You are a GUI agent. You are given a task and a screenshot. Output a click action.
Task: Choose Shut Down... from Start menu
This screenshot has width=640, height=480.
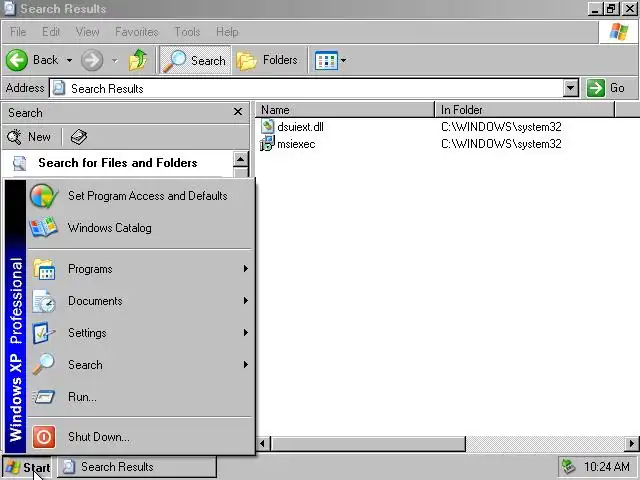click(140, 437)
